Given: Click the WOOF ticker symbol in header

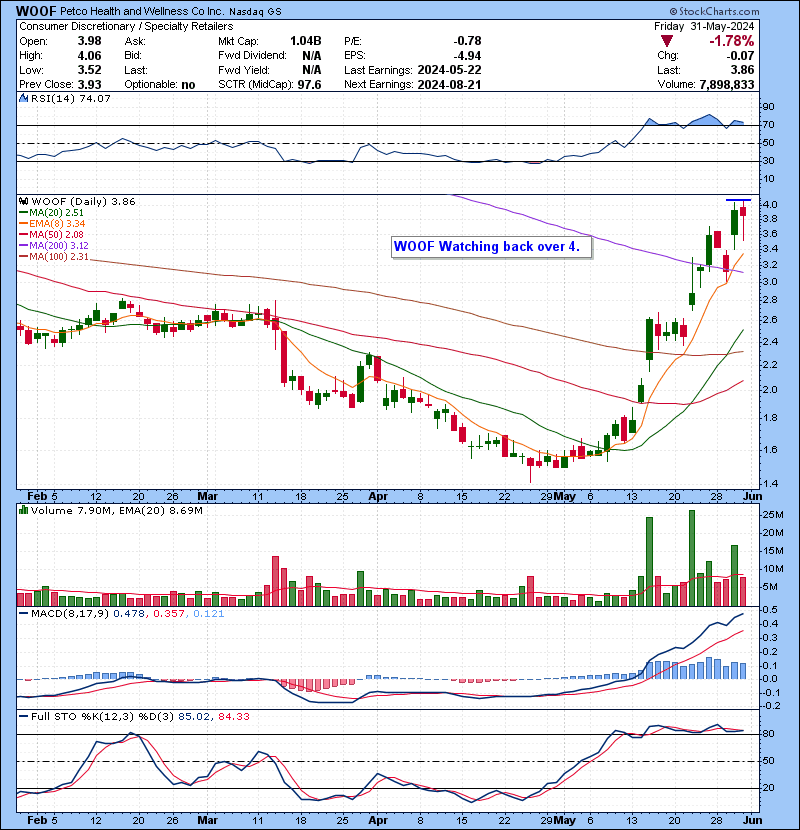Looking at the screenshot, I should (34, 10).
